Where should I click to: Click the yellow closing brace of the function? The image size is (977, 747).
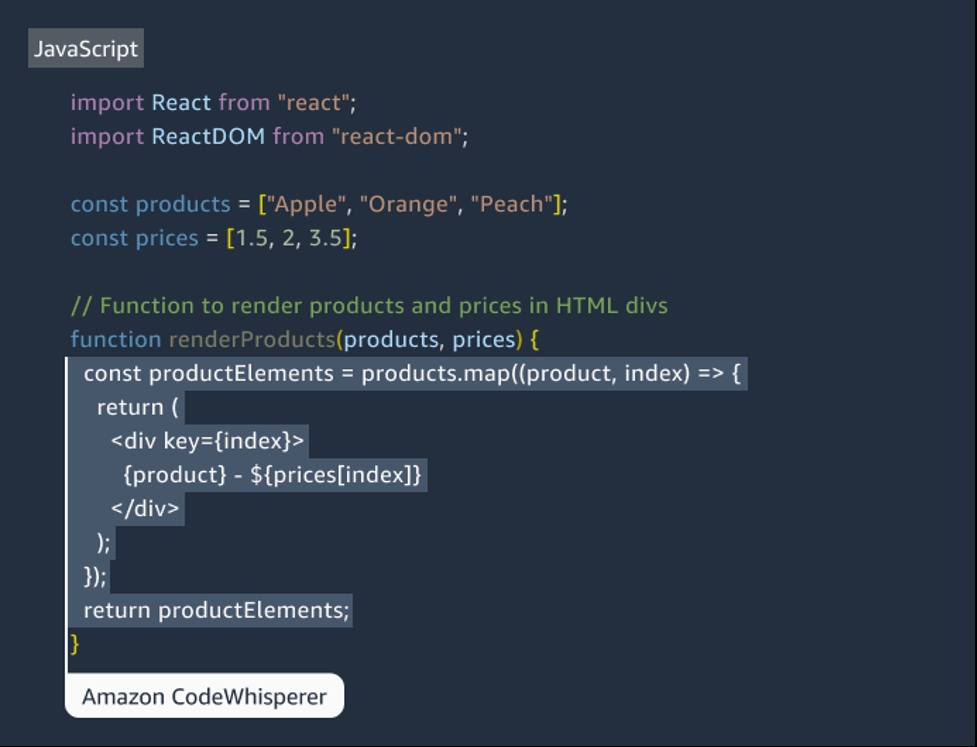point(75,644)
